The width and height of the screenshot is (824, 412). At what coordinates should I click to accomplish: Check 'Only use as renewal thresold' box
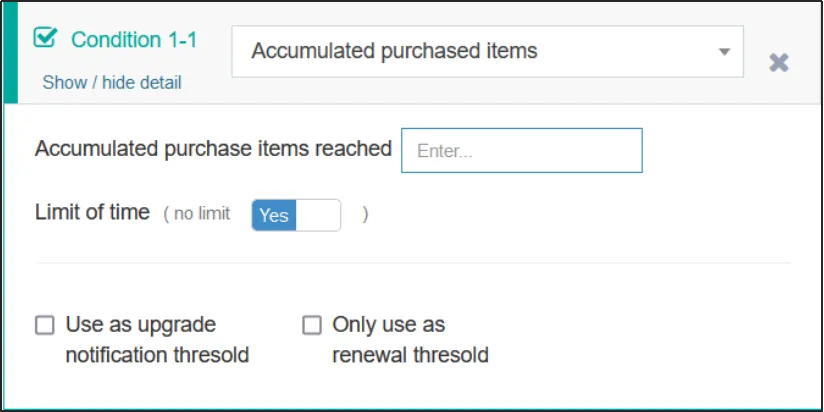[312, 325]
